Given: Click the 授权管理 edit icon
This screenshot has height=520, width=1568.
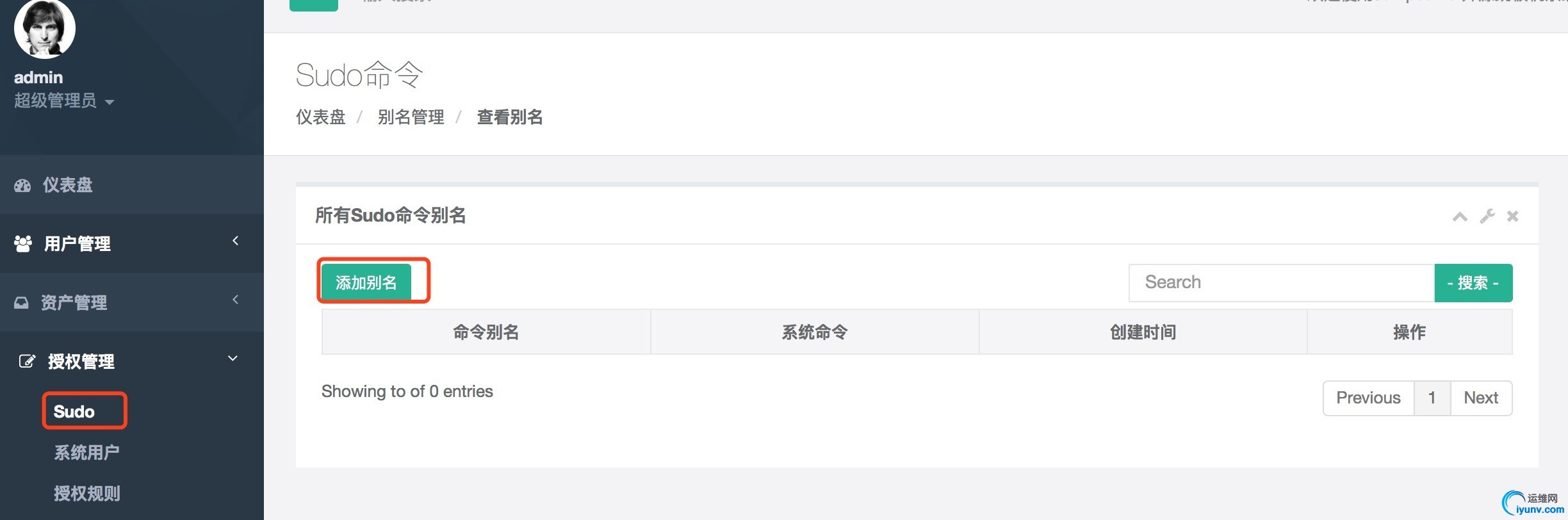Looking at the screenshot, I should point(27,361).
